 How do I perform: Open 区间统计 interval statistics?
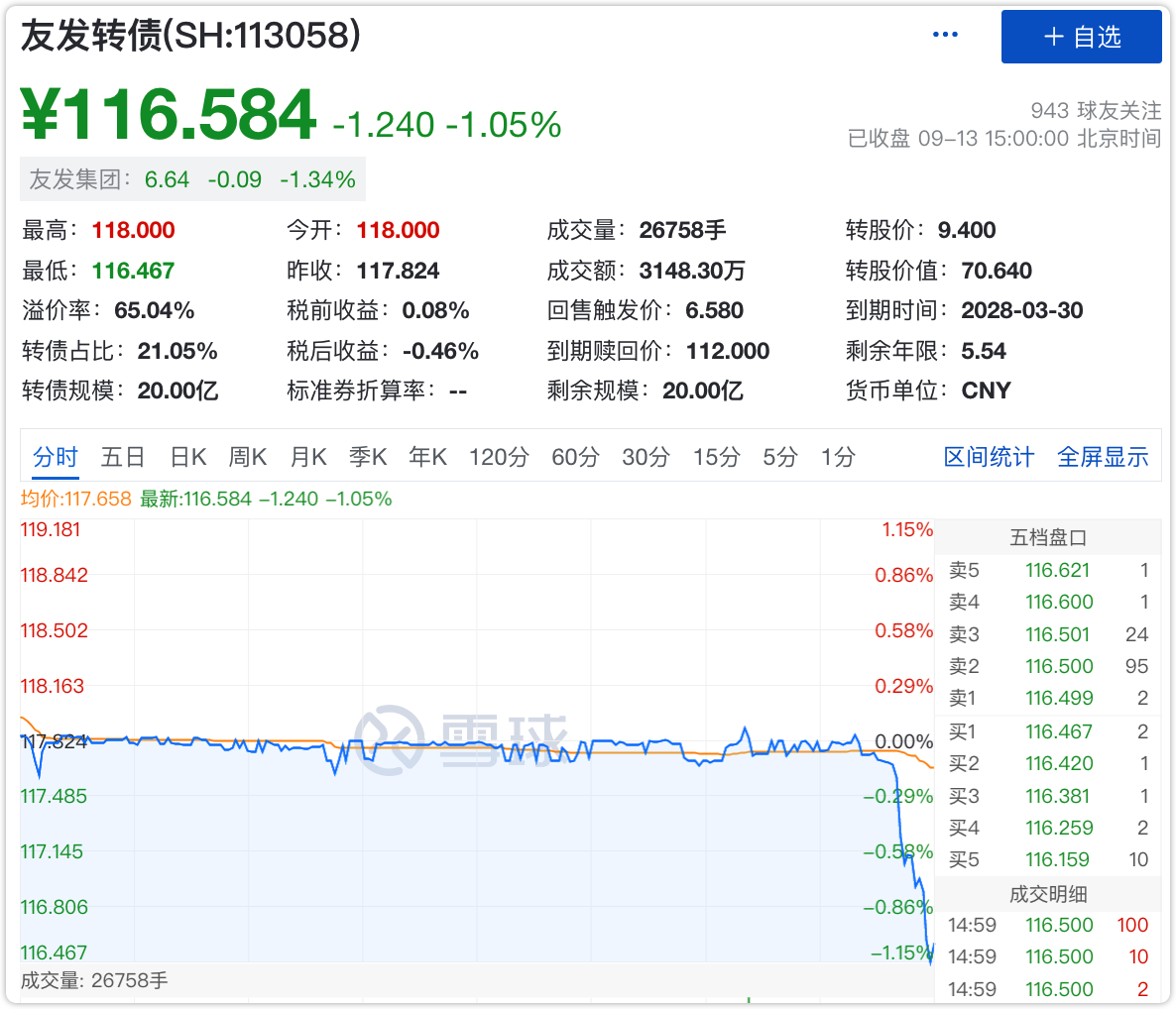[989, 457]
